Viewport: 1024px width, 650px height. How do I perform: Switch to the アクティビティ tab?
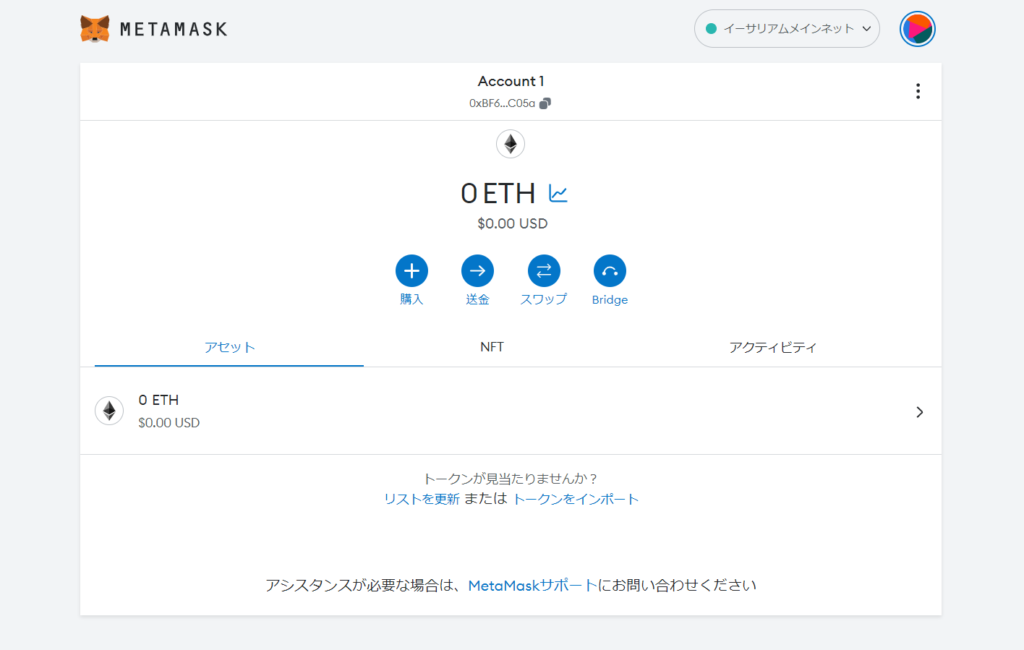[773, 347]
